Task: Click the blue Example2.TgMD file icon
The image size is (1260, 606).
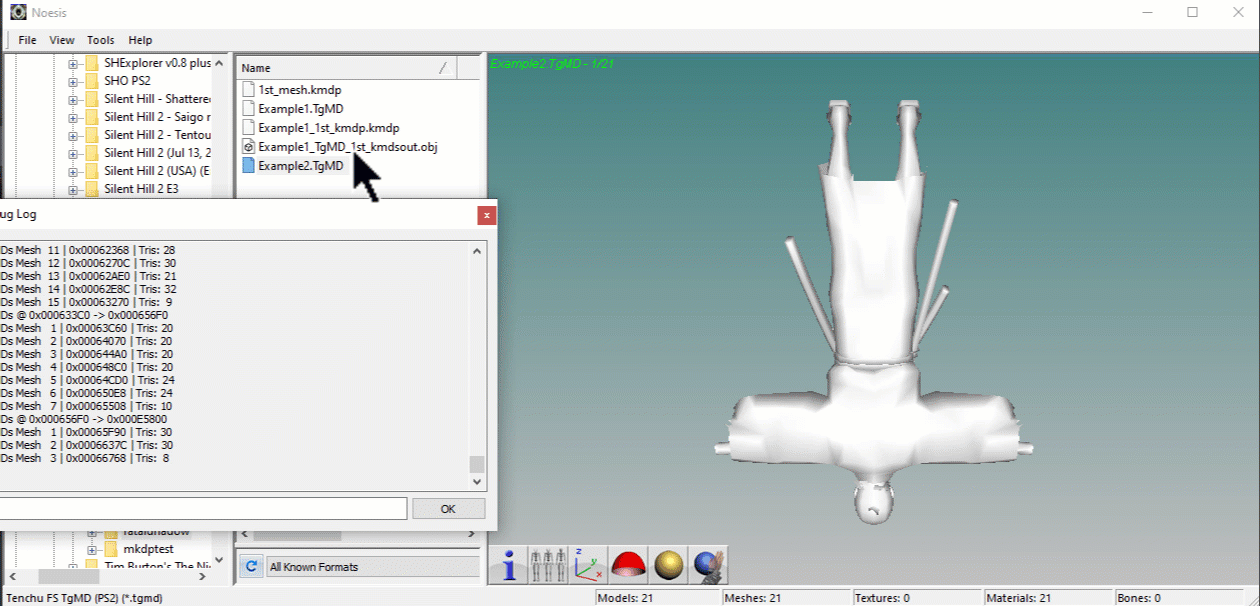Action: pos(249,166)
